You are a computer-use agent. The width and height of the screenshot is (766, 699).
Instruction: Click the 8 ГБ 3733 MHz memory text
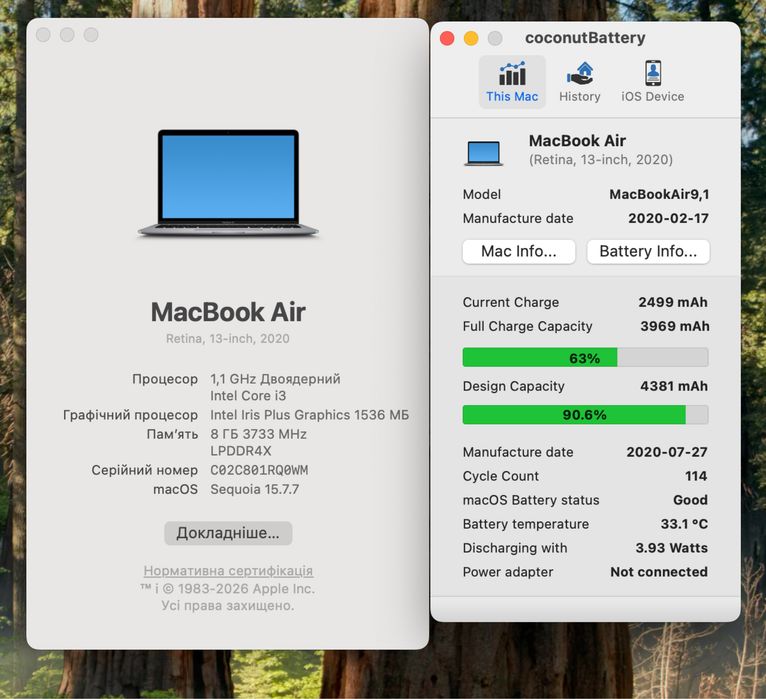coord(258,434)
